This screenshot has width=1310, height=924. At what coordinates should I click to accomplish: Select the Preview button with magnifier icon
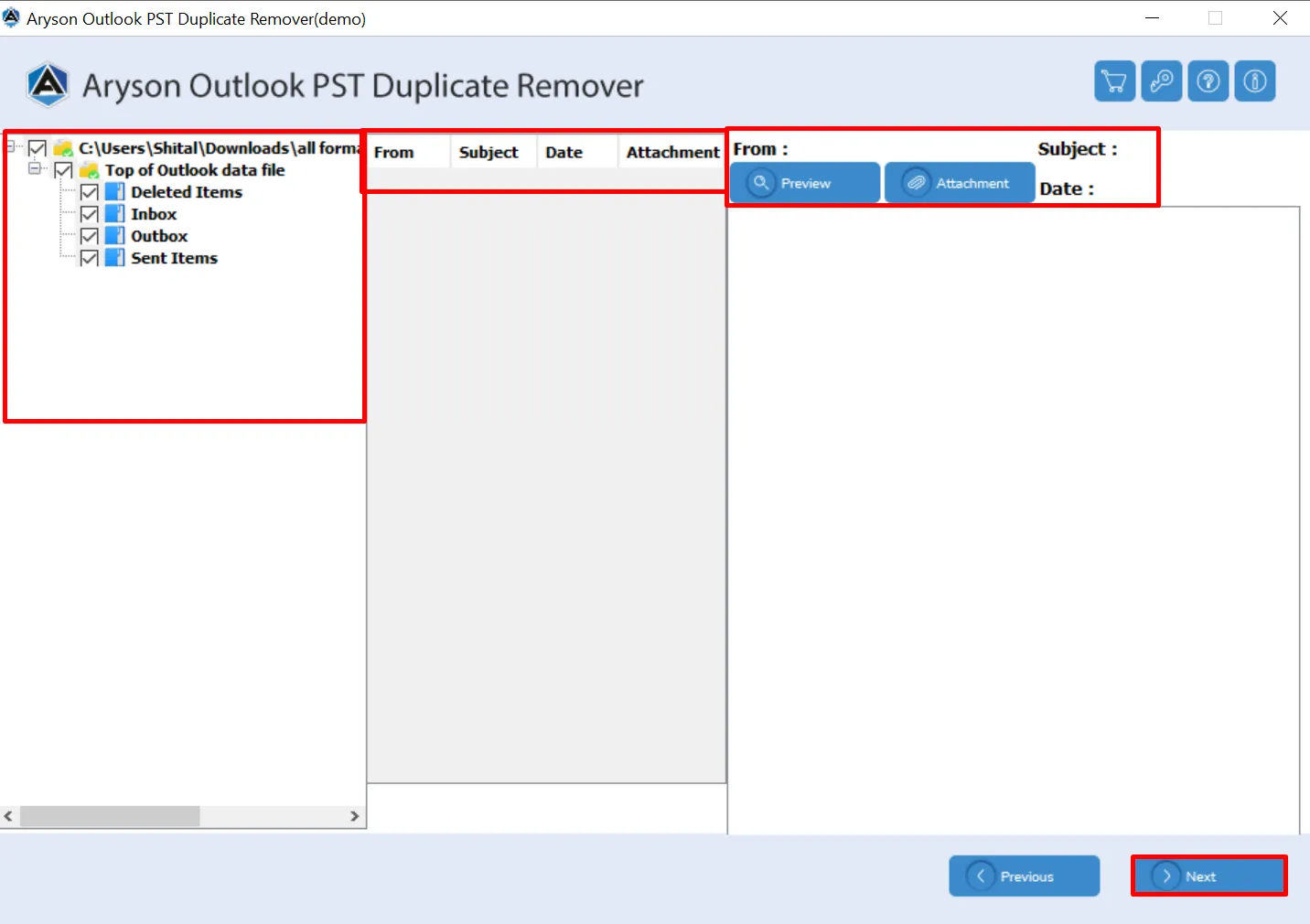804,182
